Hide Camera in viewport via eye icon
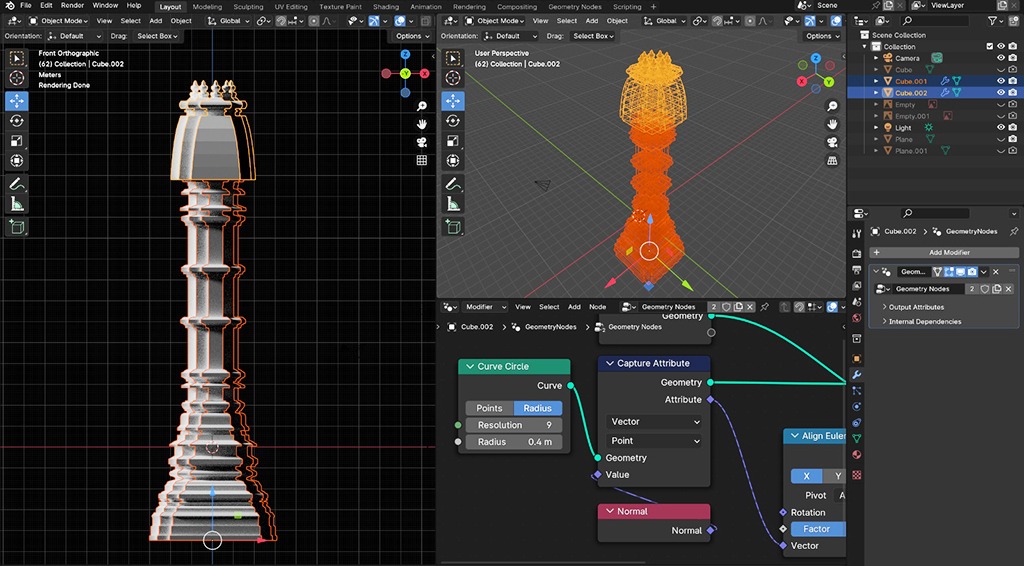 (1000, 58)
